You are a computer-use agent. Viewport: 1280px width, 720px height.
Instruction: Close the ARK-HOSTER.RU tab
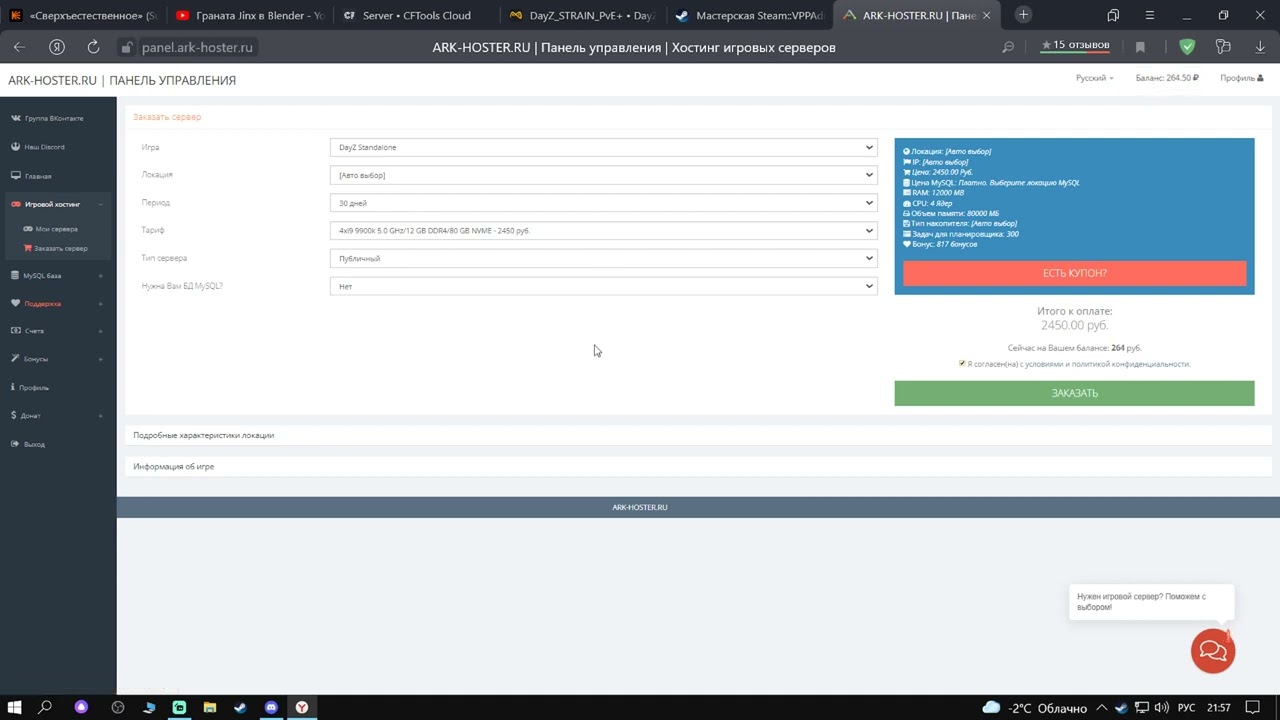coord(986,15)
